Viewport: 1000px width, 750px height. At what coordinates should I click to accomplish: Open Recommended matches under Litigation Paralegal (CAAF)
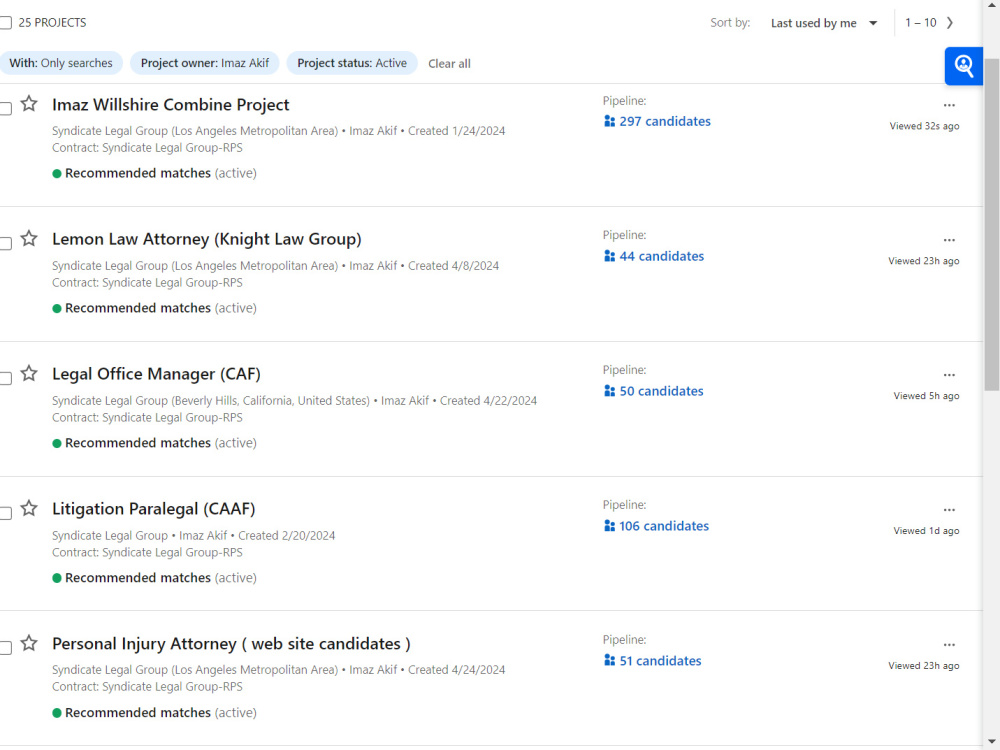coord(138,578)
